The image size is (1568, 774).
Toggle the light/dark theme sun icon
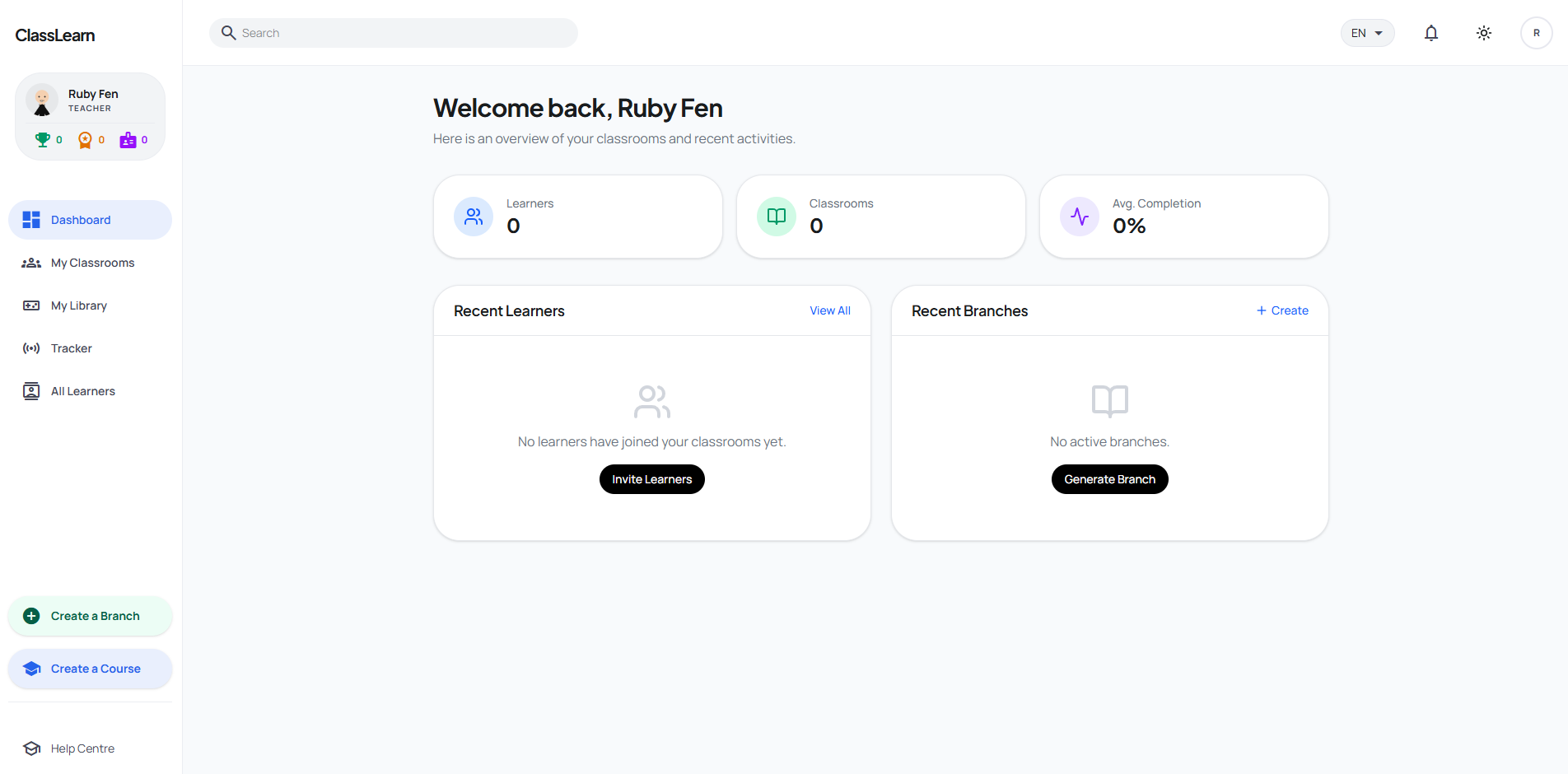[x=1484, y=33]
